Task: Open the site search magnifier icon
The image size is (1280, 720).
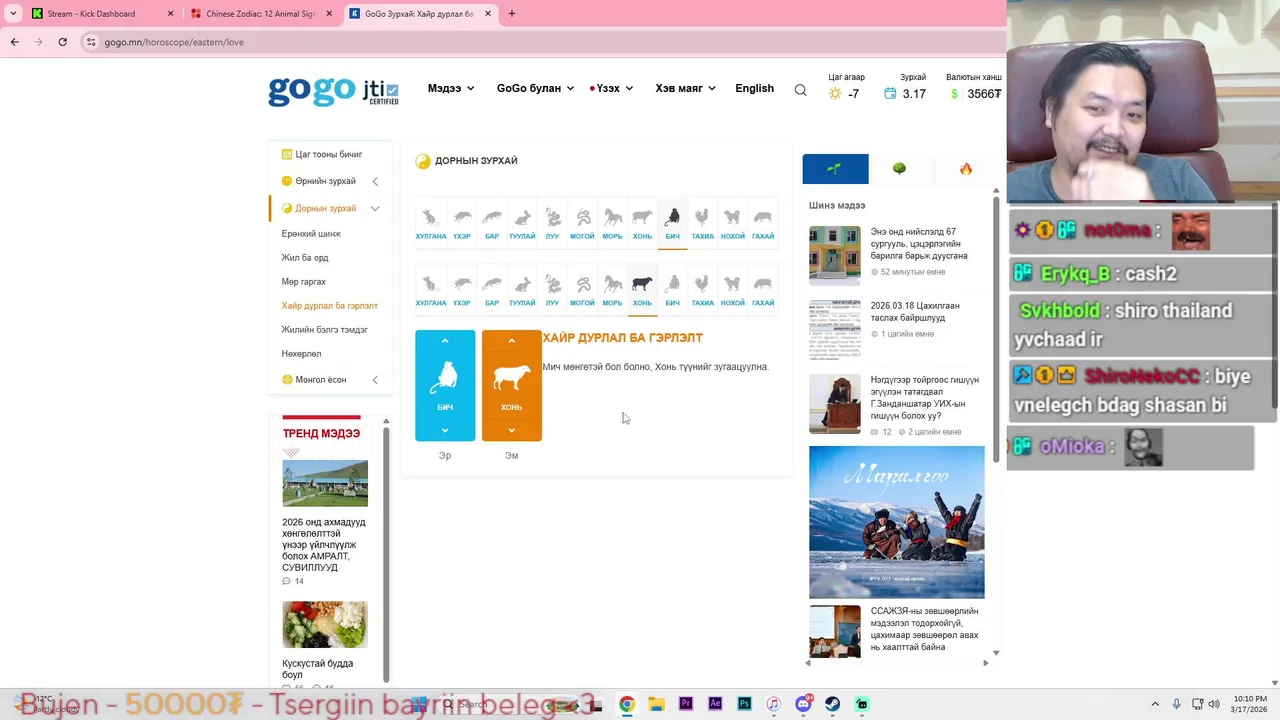Action: click(800, 90)
